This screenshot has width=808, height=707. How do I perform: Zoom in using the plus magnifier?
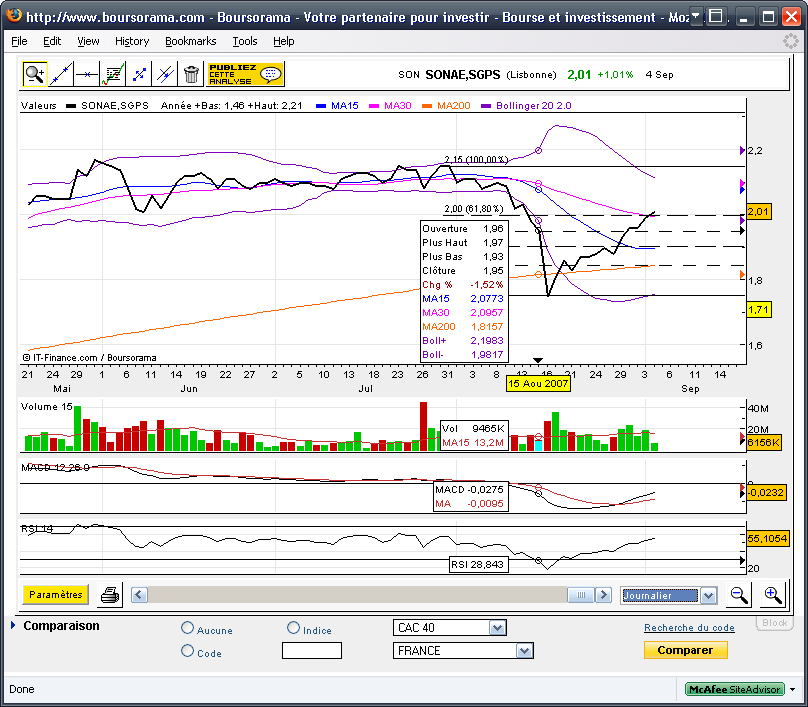click(772, 595)
